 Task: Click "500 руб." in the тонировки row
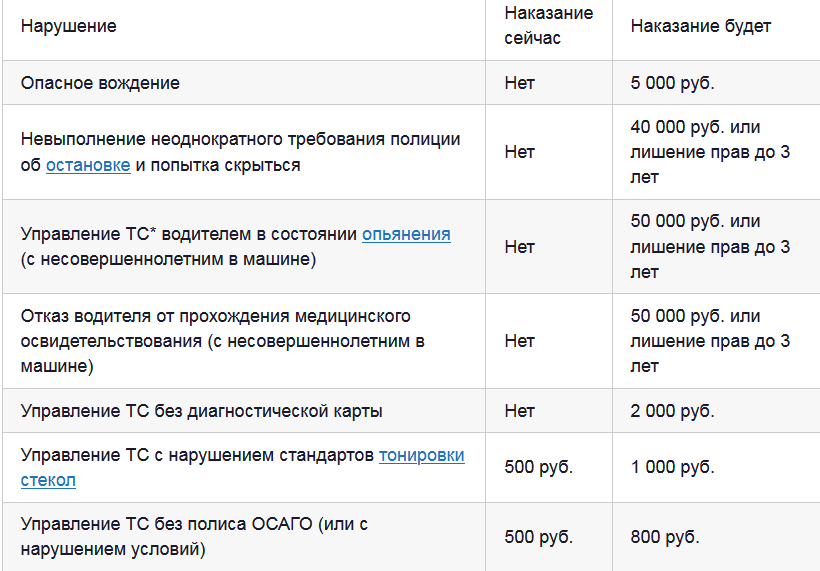pyautogui.click(x=539, y=467)
